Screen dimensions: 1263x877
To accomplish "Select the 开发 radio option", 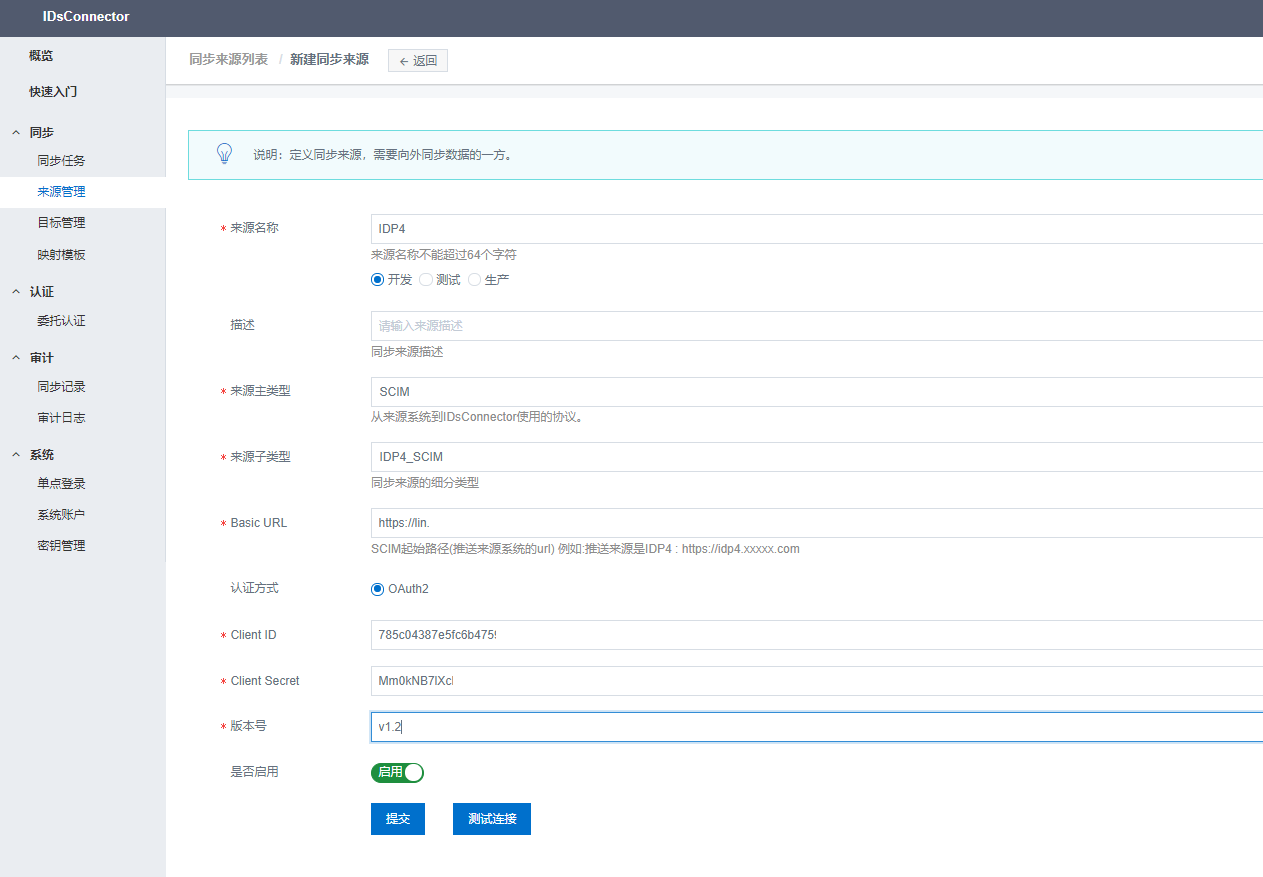I will (x=378, y=280).
